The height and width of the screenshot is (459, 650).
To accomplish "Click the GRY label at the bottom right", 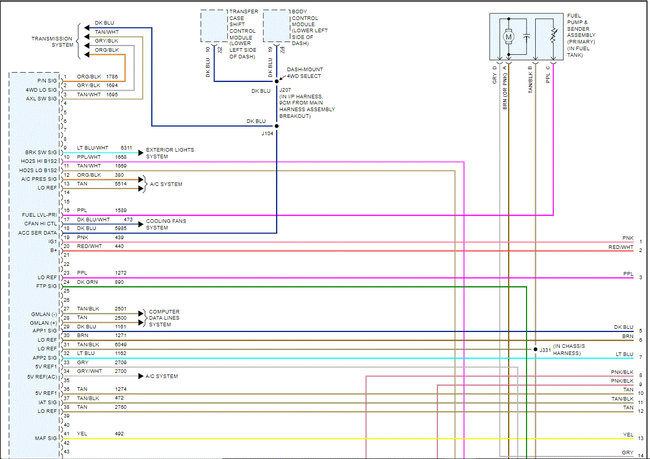I will tap(628, 452).
